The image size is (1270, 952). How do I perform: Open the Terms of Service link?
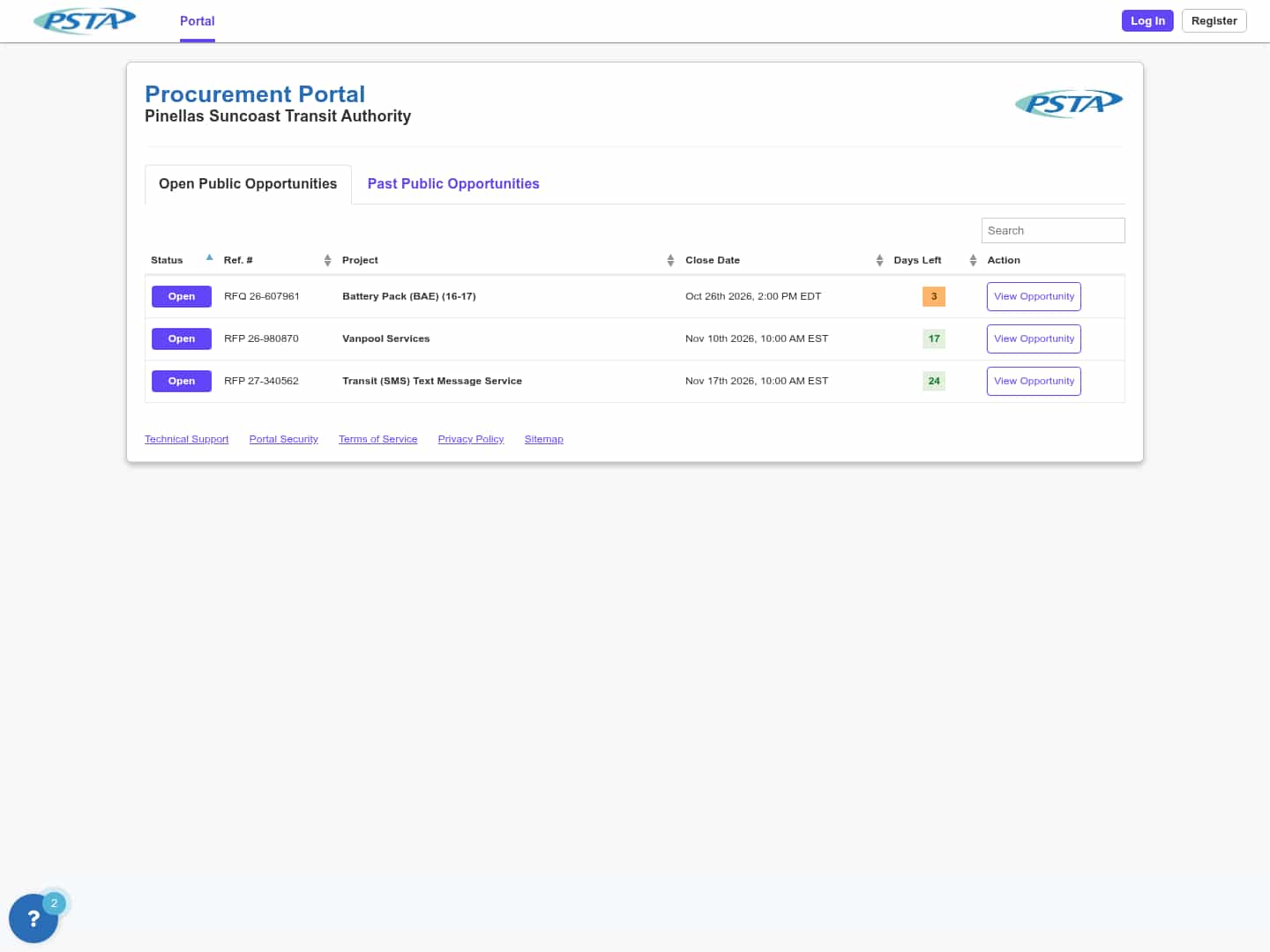coord(378,439)
